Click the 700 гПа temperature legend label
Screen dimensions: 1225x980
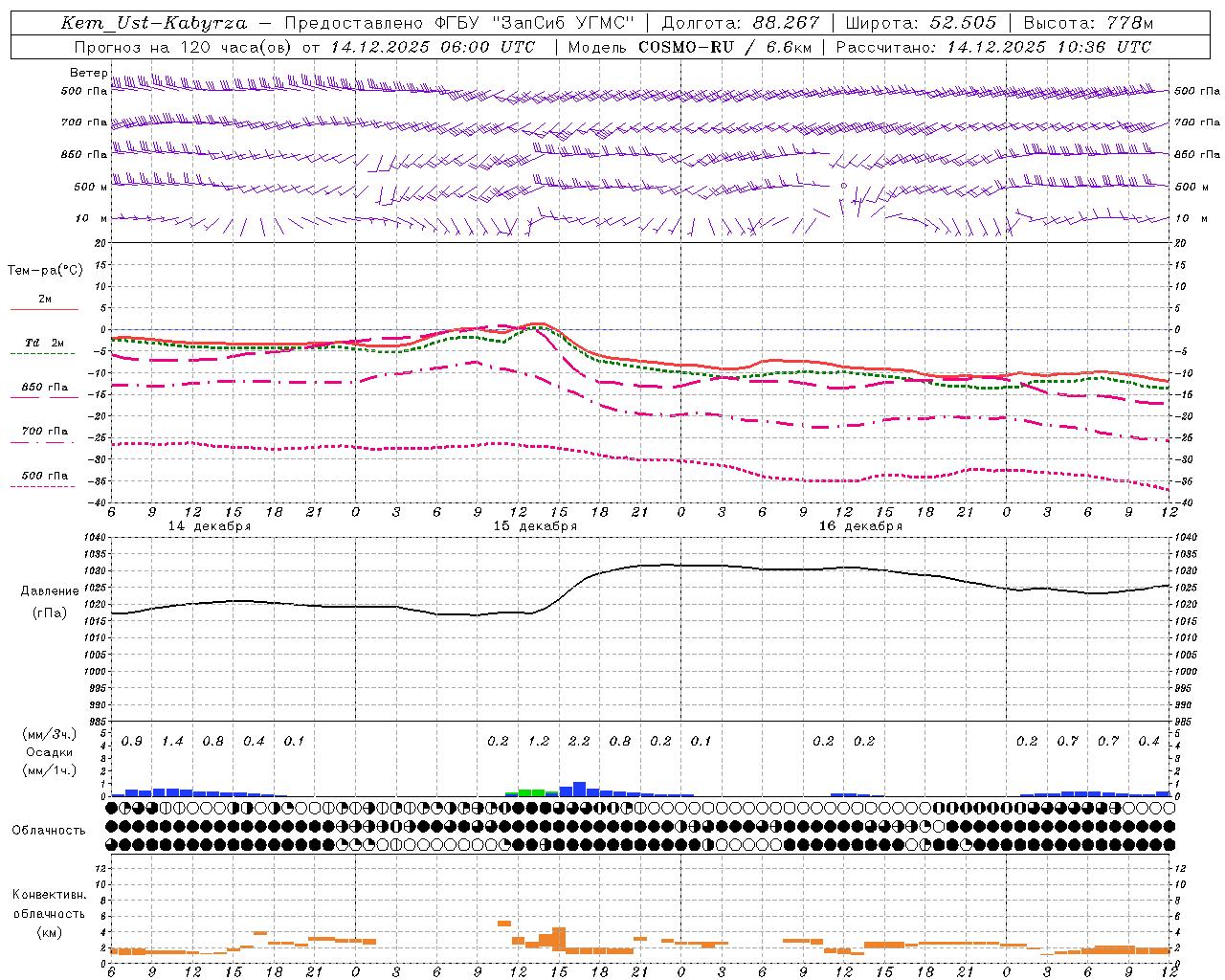click(44, 432)
